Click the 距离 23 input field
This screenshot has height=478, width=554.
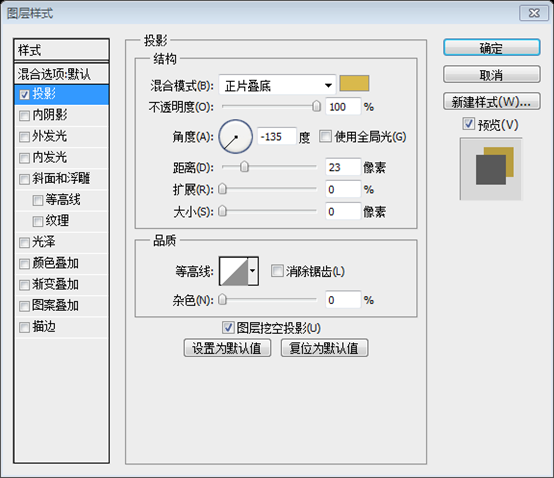(343, 167)
